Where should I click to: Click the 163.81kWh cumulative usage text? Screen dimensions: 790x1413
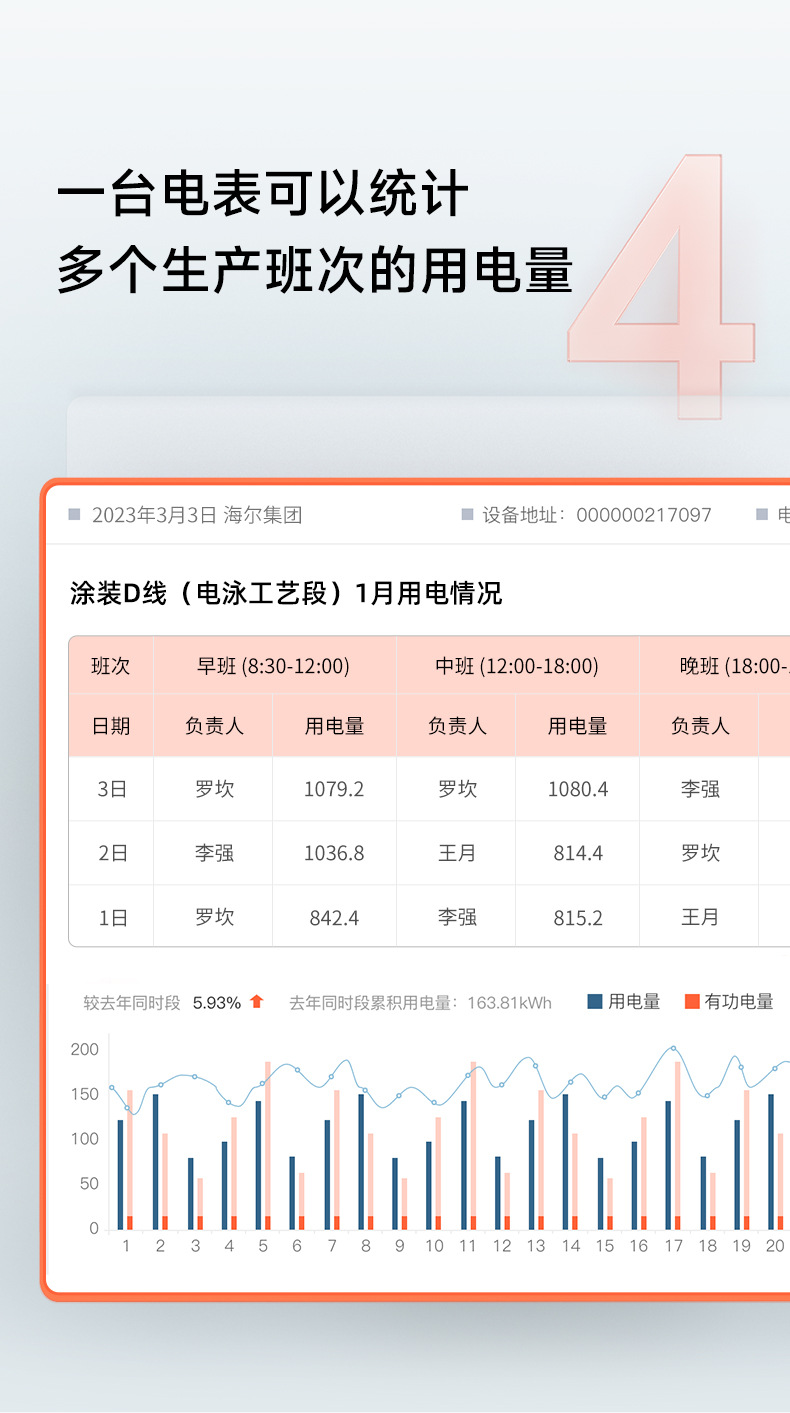(x=509, y=1002)
